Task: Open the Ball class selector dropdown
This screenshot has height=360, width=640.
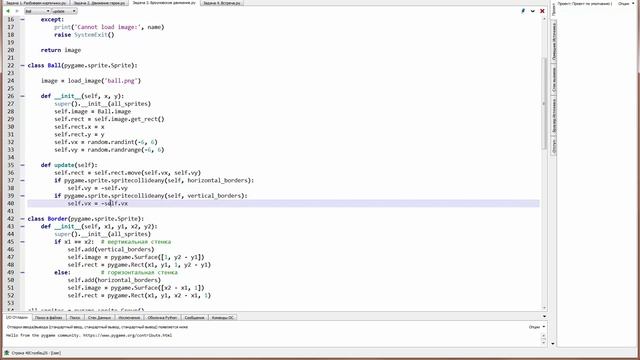Action: point(37,11)
